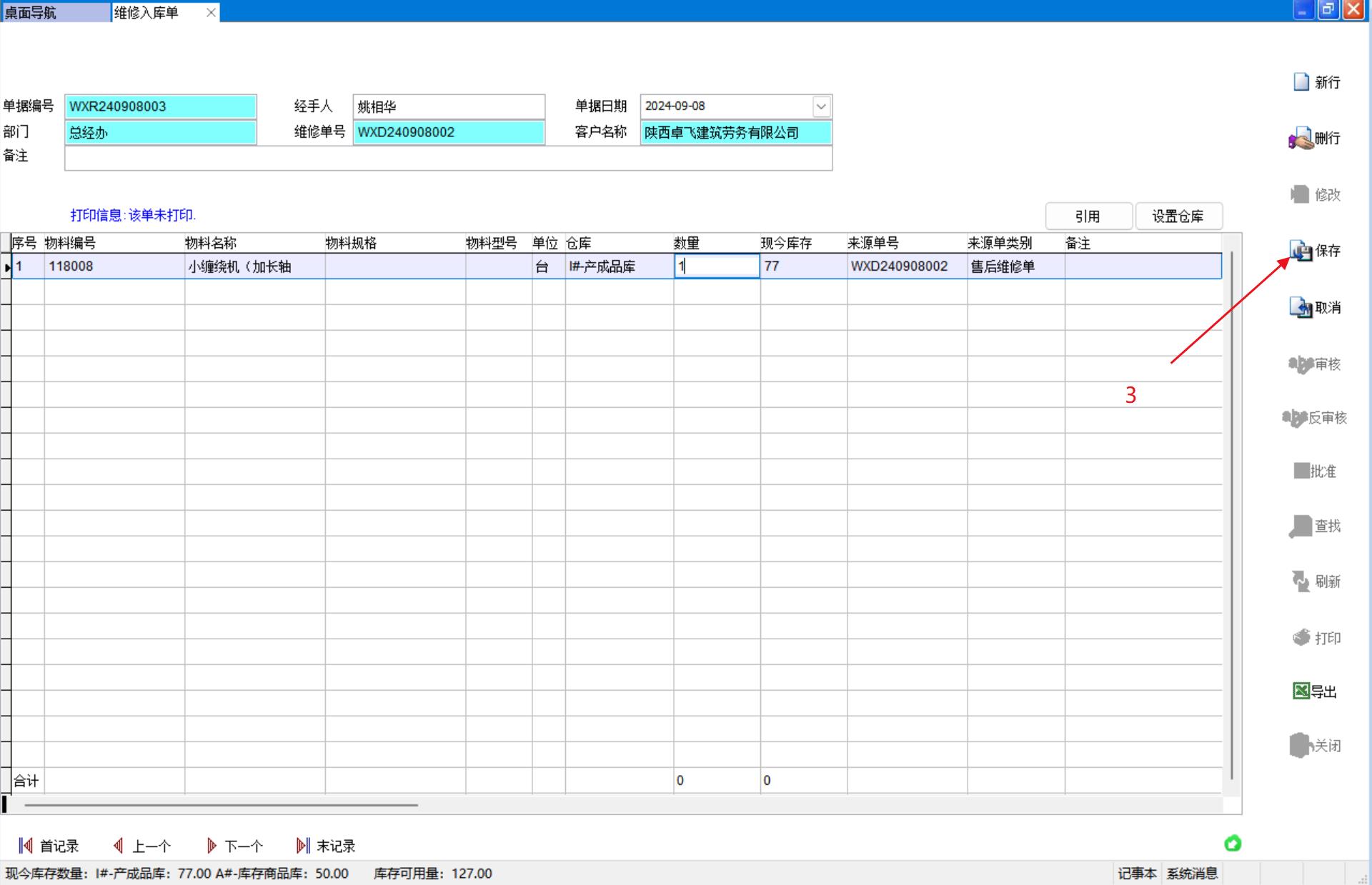The height and width of the screenshot is (885, 1372).
Task: Save the document with 保存
Action: pos(1301,251)
